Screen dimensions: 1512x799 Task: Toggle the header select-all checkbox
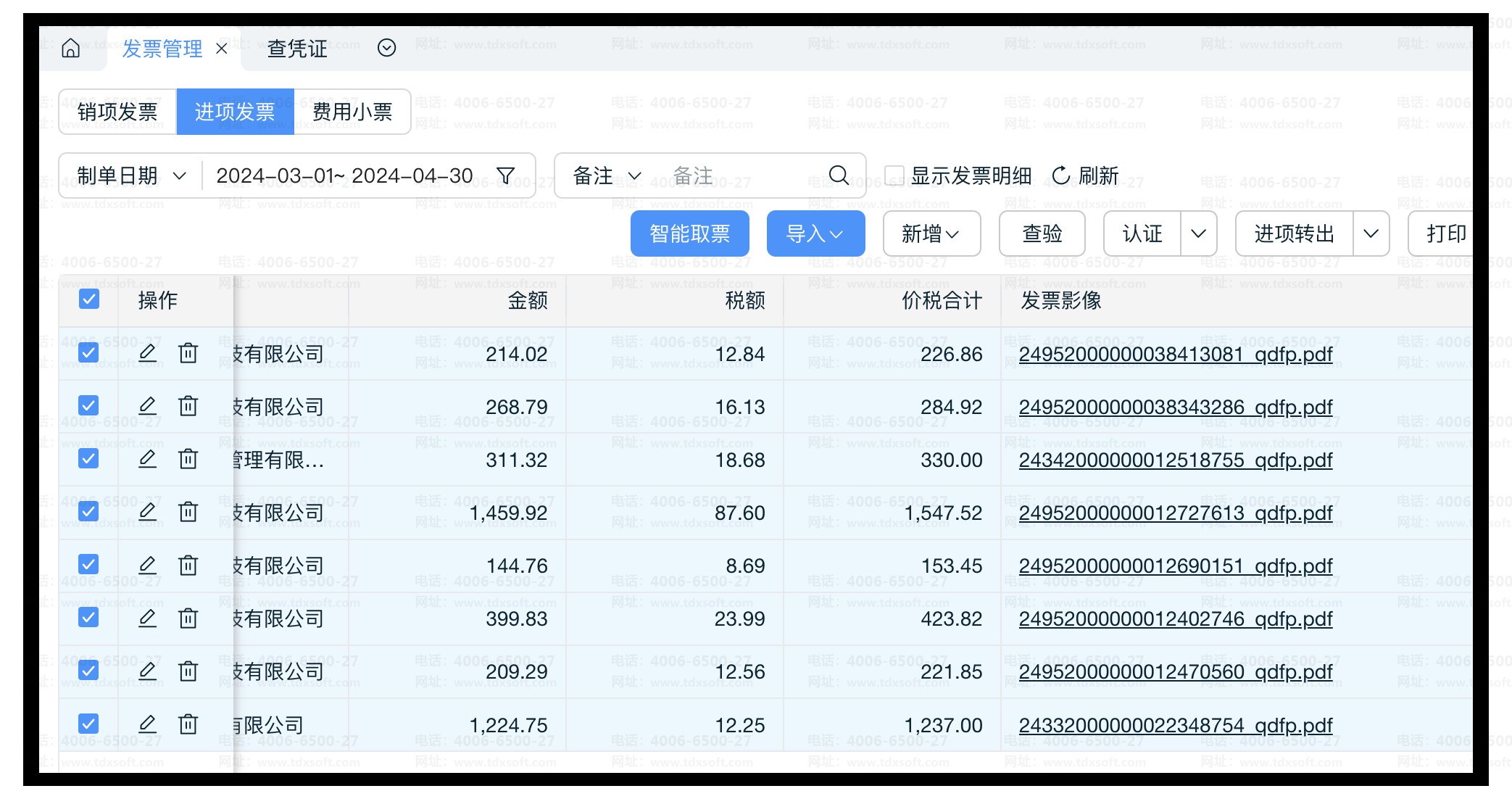pyautogui.click(x=89, y=299)
